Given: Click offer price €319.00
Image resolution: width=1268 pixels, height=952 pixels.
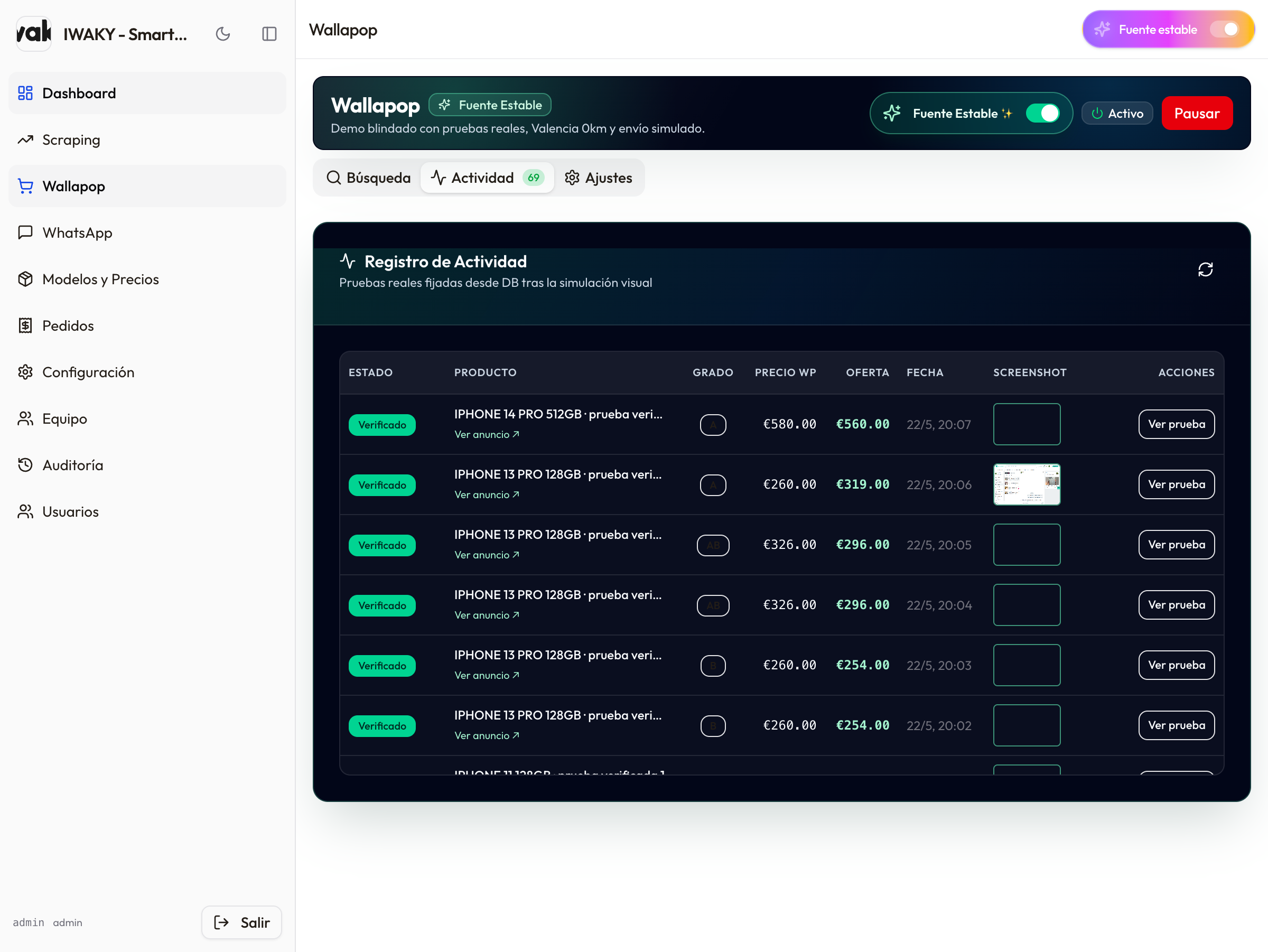Looking at the screenshot, I should click(862, 484).
